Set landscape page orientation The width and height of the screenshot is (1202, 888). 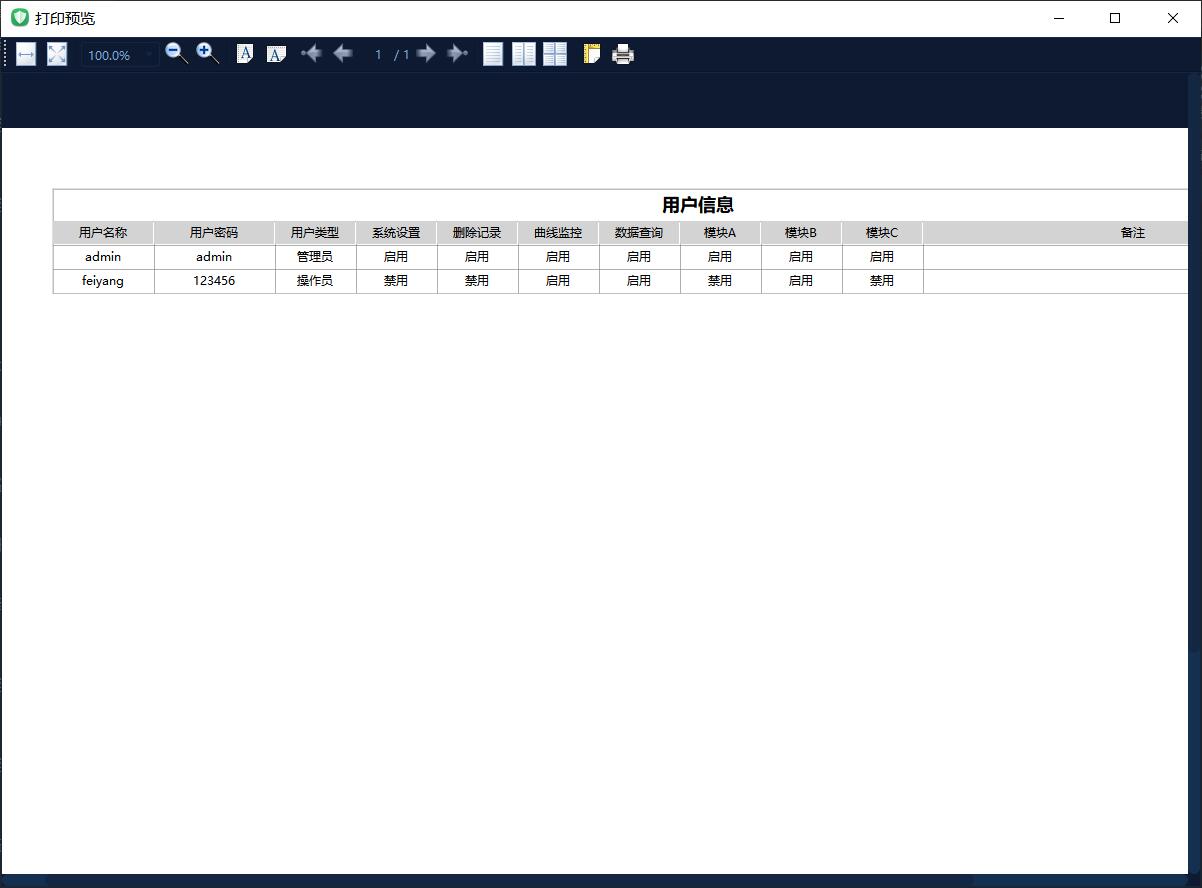[x=276, y=54]
